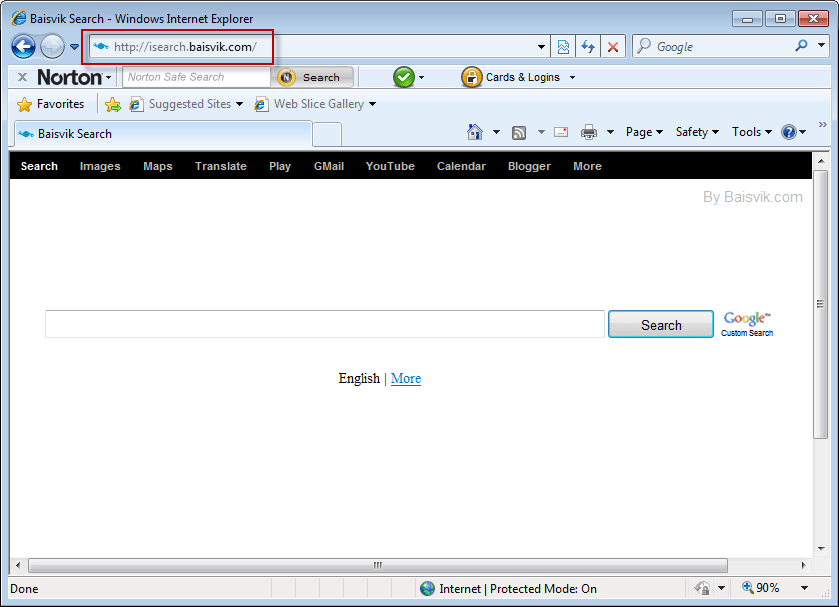Click the Read Mail envelope icon

(561, 132)
